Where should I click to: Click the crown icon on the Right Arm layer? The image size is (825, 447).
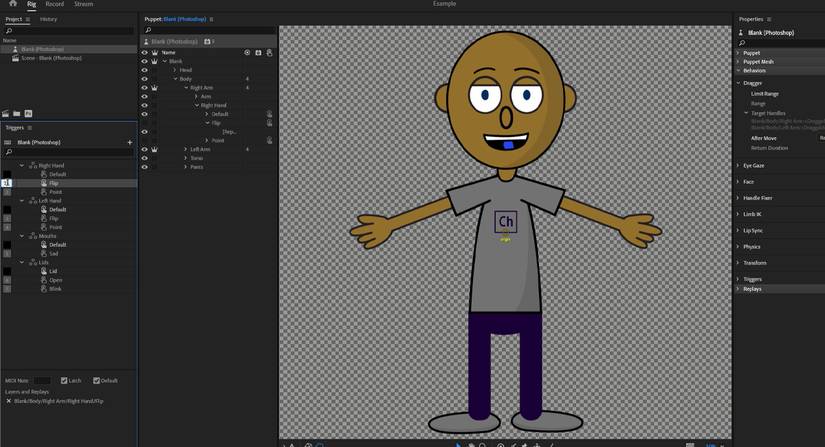tap(154, 88)
